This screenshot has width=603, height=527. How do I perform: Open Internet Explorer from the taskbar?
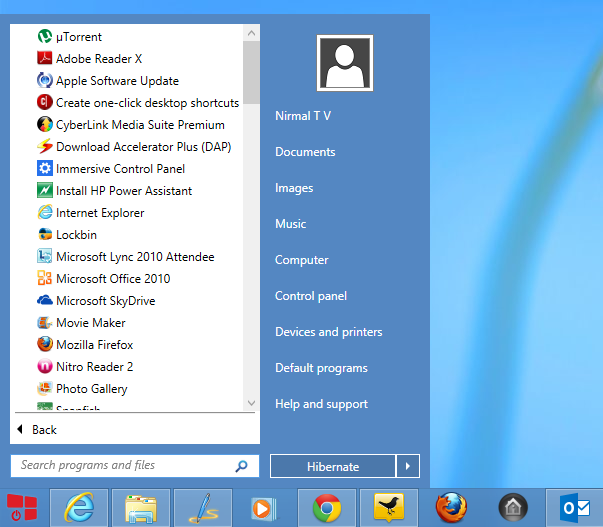(79, 508)
